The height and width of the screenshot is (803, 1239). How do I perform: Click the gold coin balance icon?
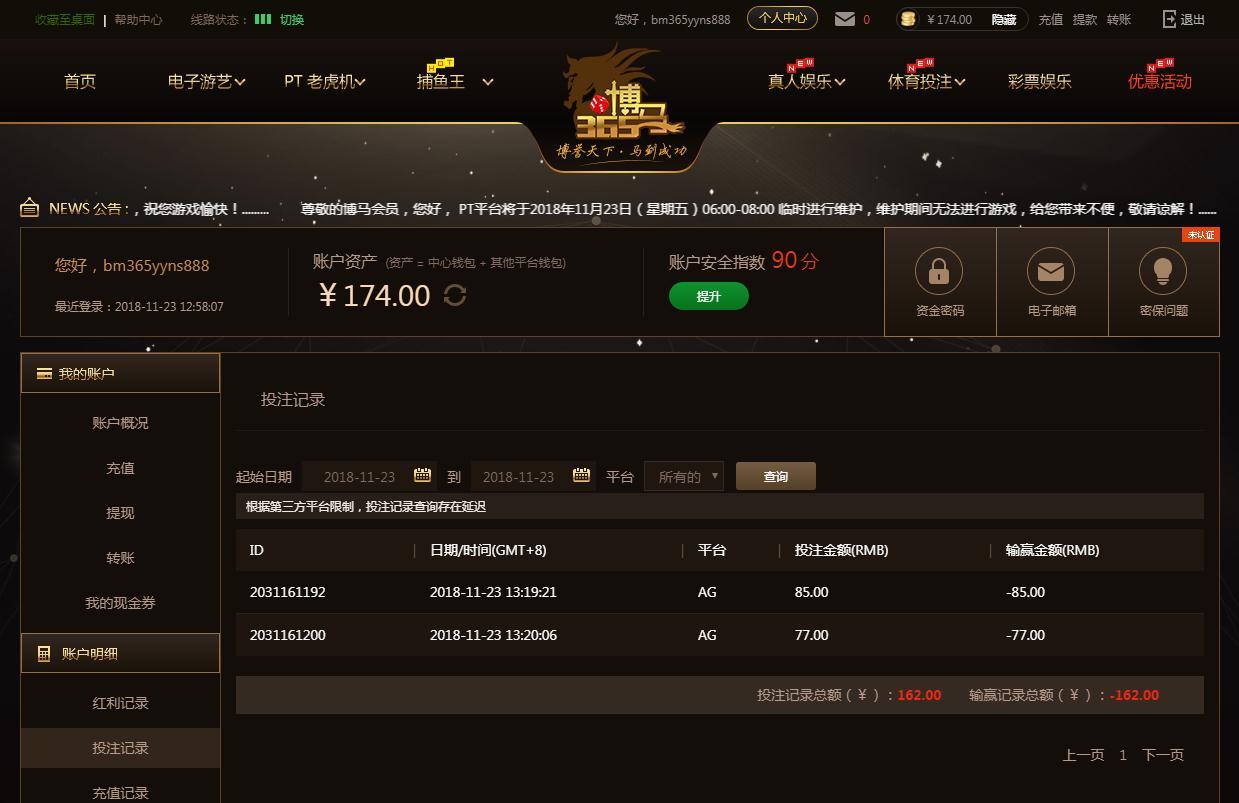click(908, 19)
